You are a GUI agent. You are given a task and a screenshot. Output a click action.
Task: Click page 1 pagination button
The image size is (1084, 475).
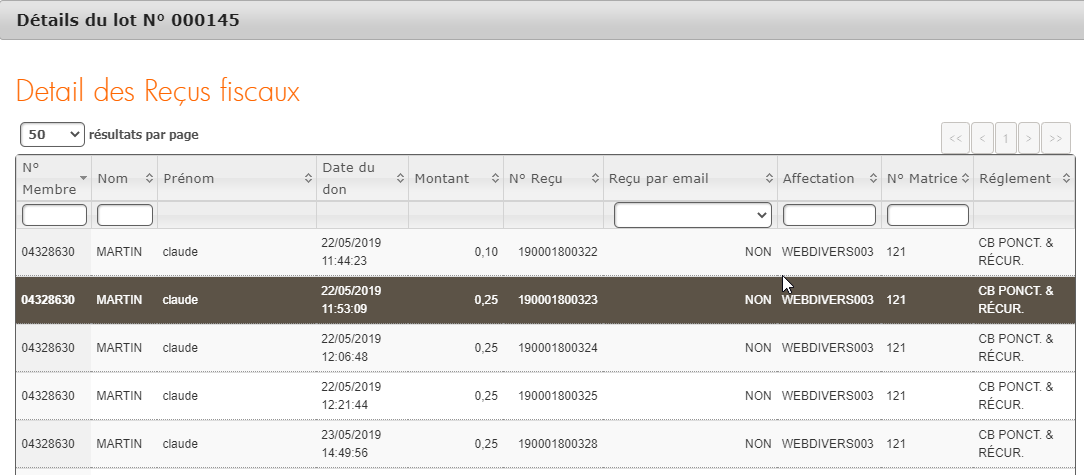tap(1005, 137)
